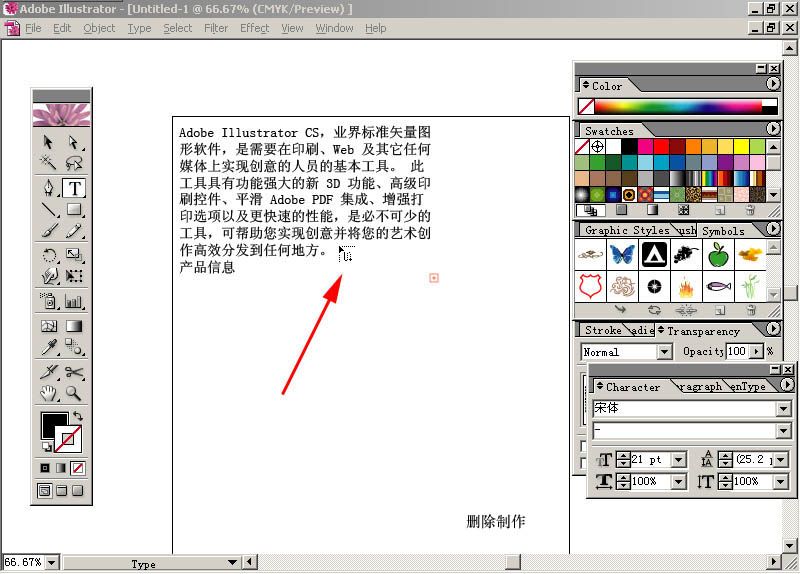The image size is (800, 574).
Task: Set paint mode to Gradient
Action: [x=61, y=468]
